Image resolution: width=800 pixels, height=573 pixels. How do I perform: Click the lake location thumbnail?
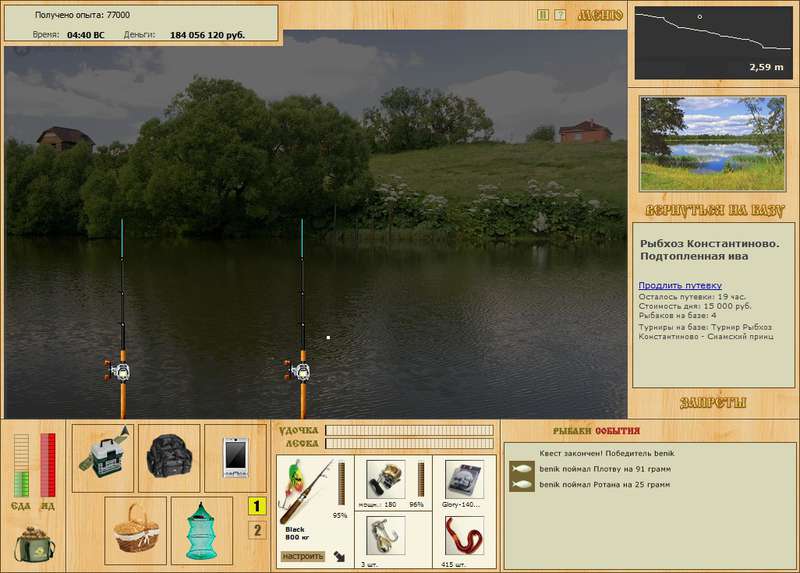713,144
